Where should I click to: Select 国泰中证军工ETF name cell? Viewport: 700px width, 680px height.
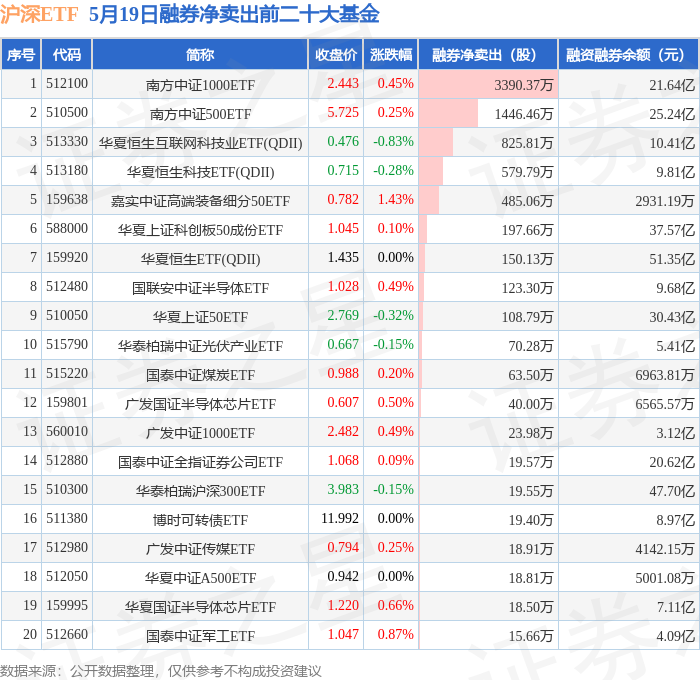pos(200,636)
